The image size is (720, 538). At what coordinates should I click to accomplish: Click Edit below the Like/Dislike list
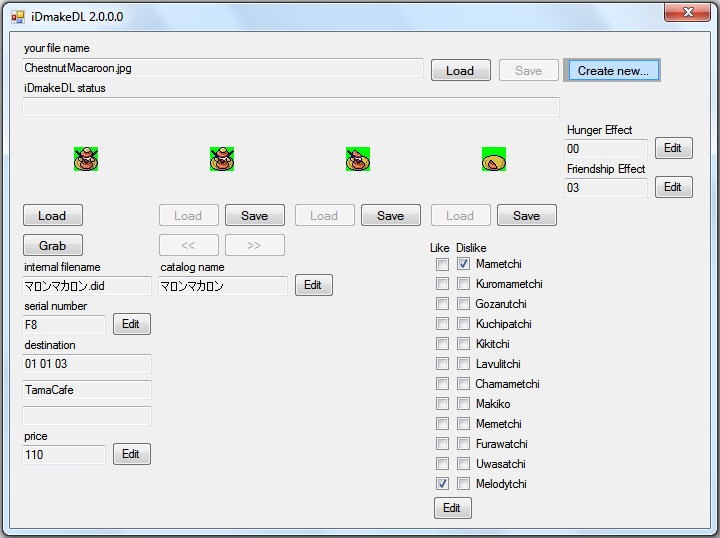click(453, 508)
